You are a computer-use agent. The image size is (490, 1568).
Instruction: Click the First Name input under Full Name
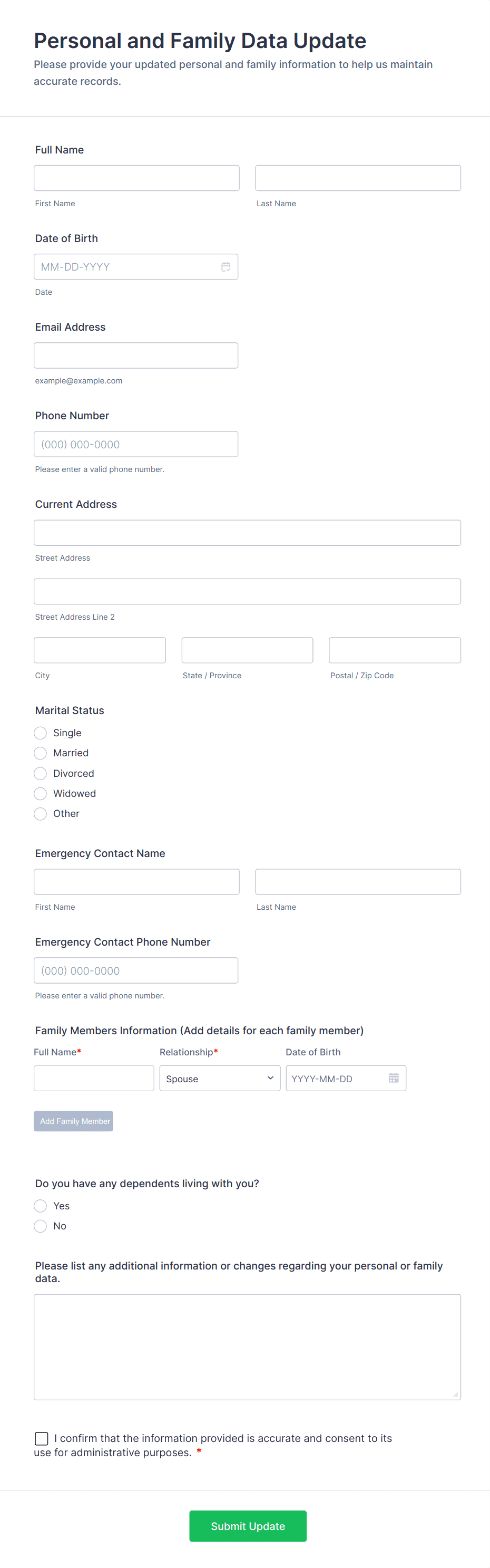[136, 178]
